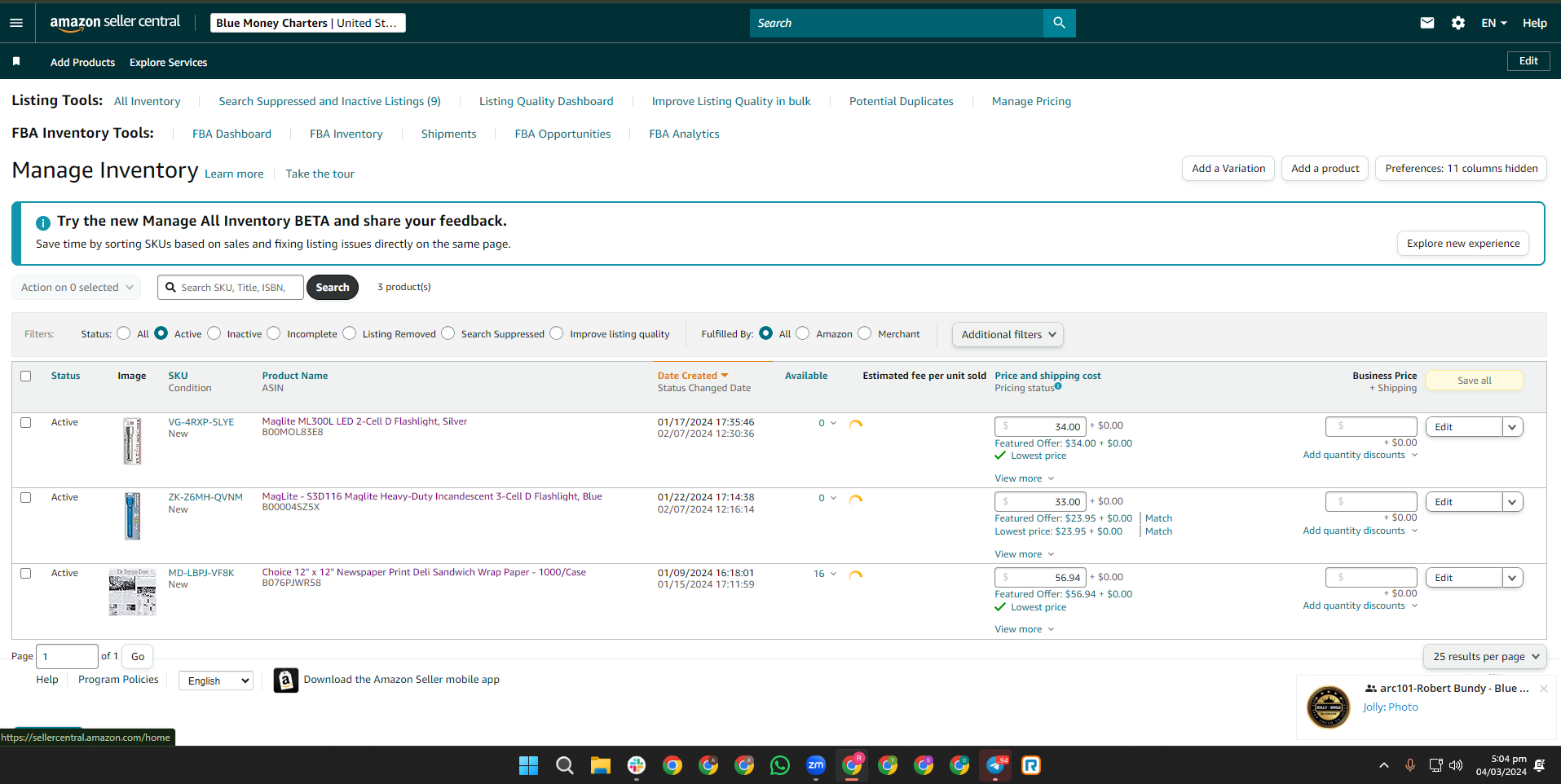Open the Blue Money Charters store selector
Image resolution: width=1561 pixels, height=784 pixels.
tap(306, 23)
